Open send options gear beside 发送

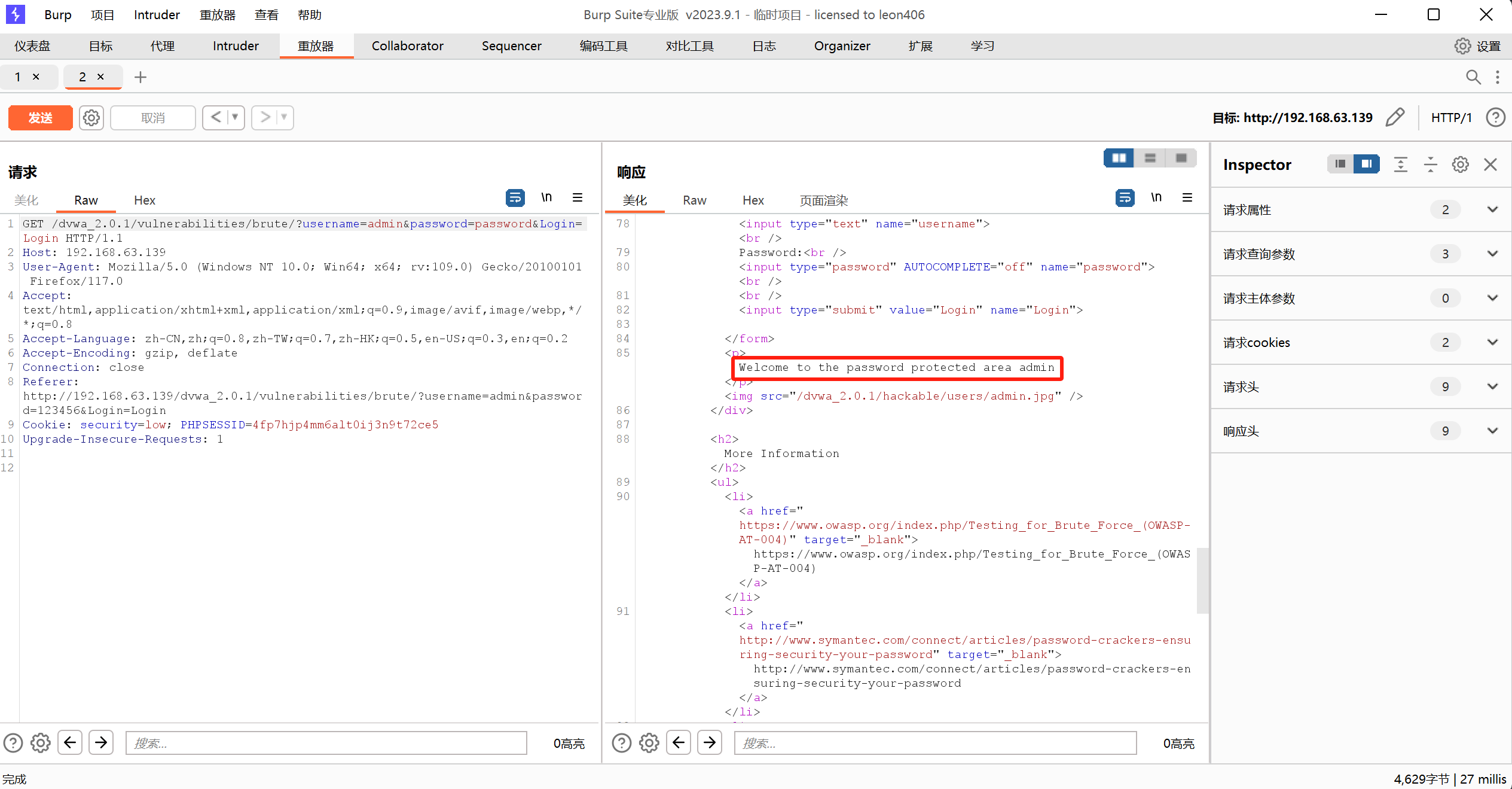91,118
